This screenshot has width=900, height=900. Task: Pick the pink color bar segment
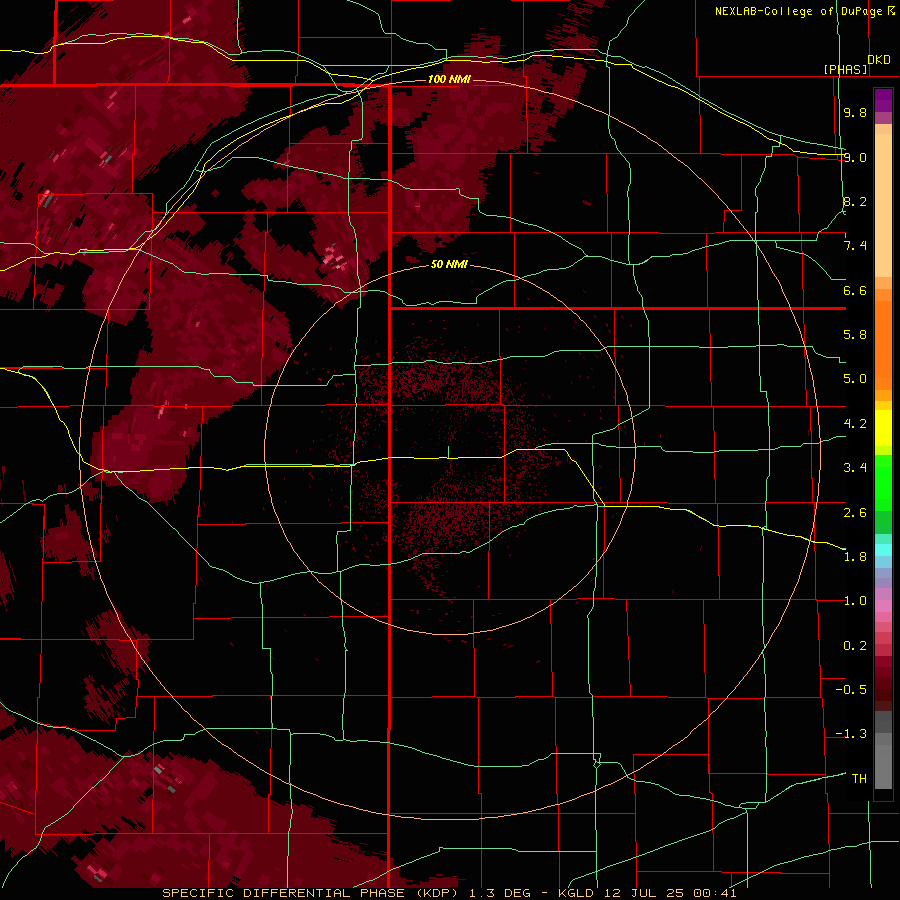(x=883, y=606)
